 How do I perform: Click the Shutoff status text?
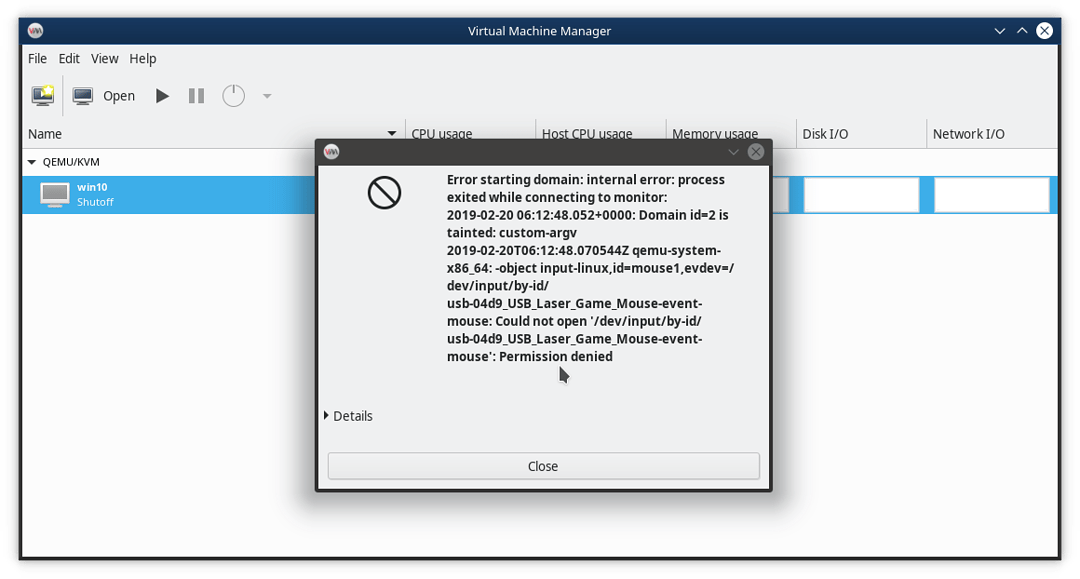click(95, 202)
